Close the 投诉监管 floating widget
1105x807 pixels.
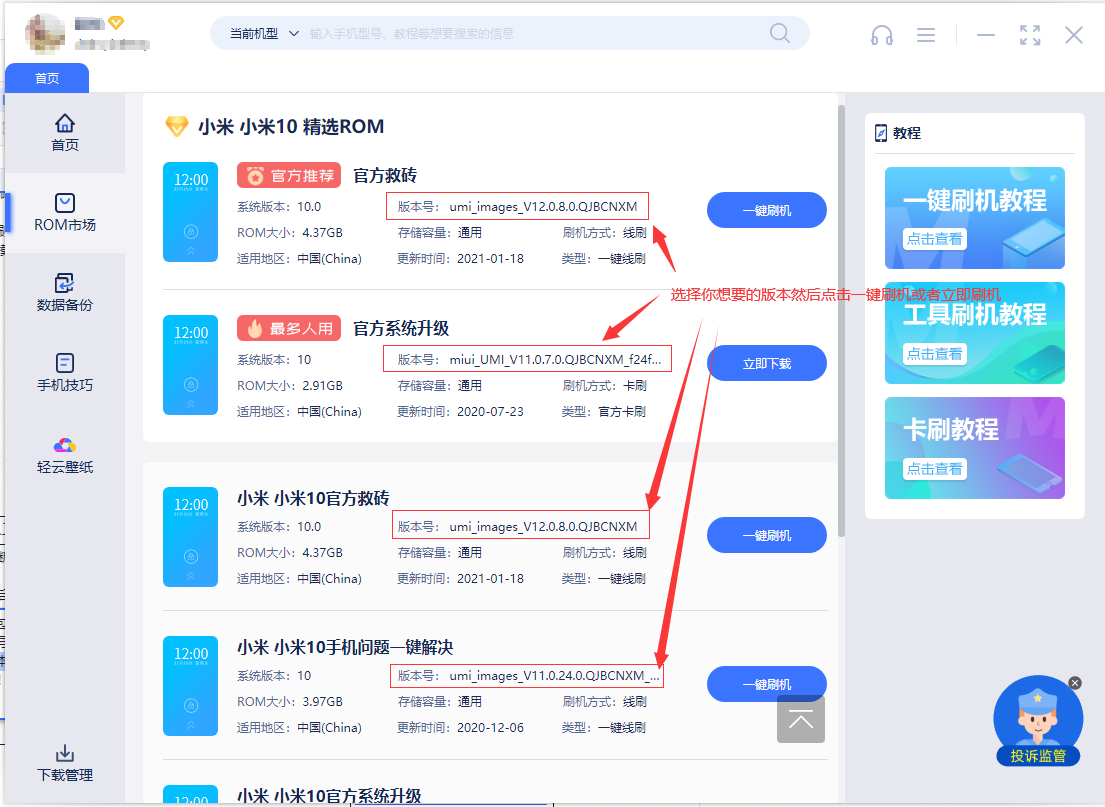1075,683
